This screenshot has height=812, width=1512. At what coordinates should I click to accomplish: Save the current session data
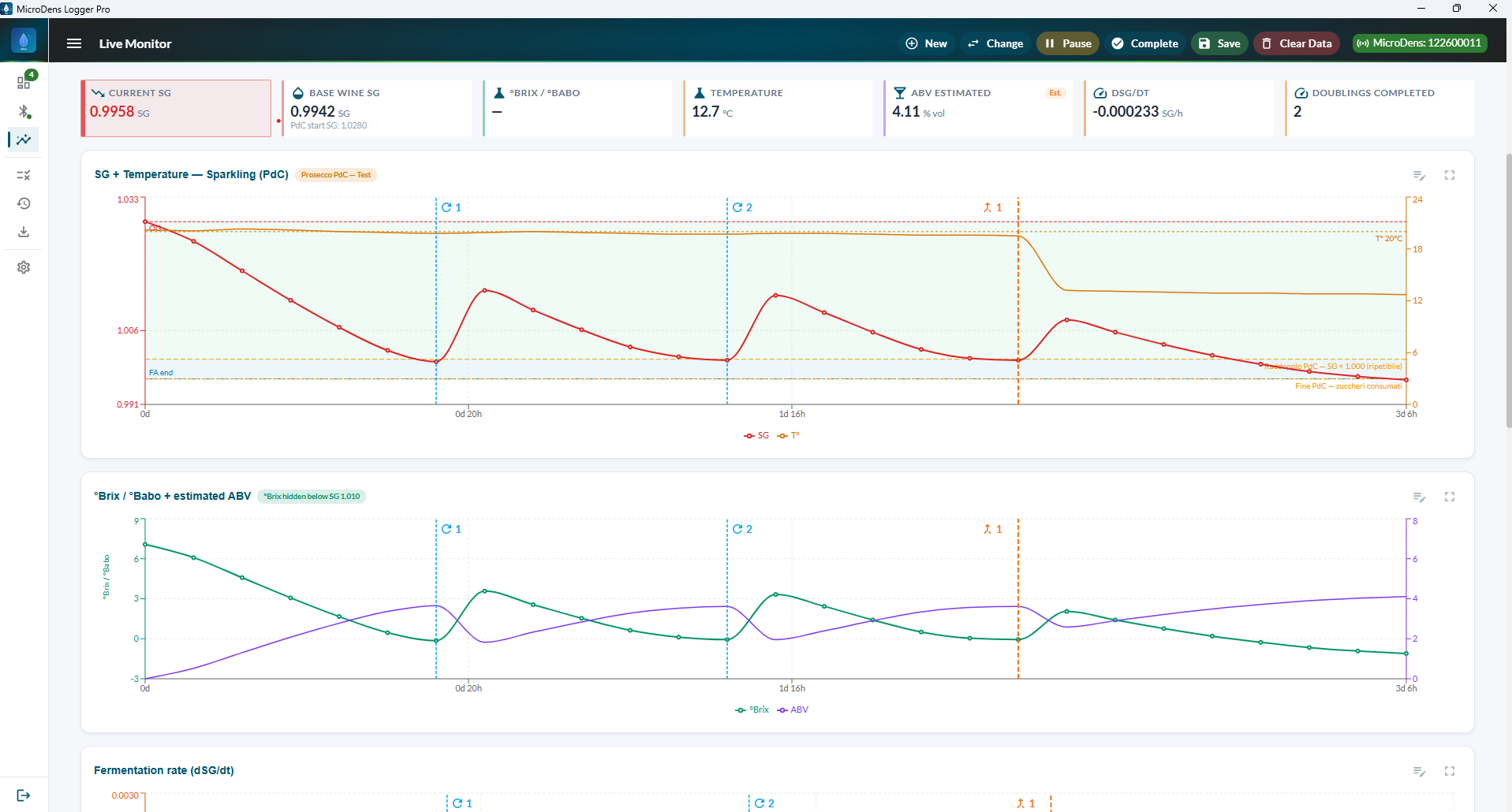pyautogui.click(x=1219, y=43)
